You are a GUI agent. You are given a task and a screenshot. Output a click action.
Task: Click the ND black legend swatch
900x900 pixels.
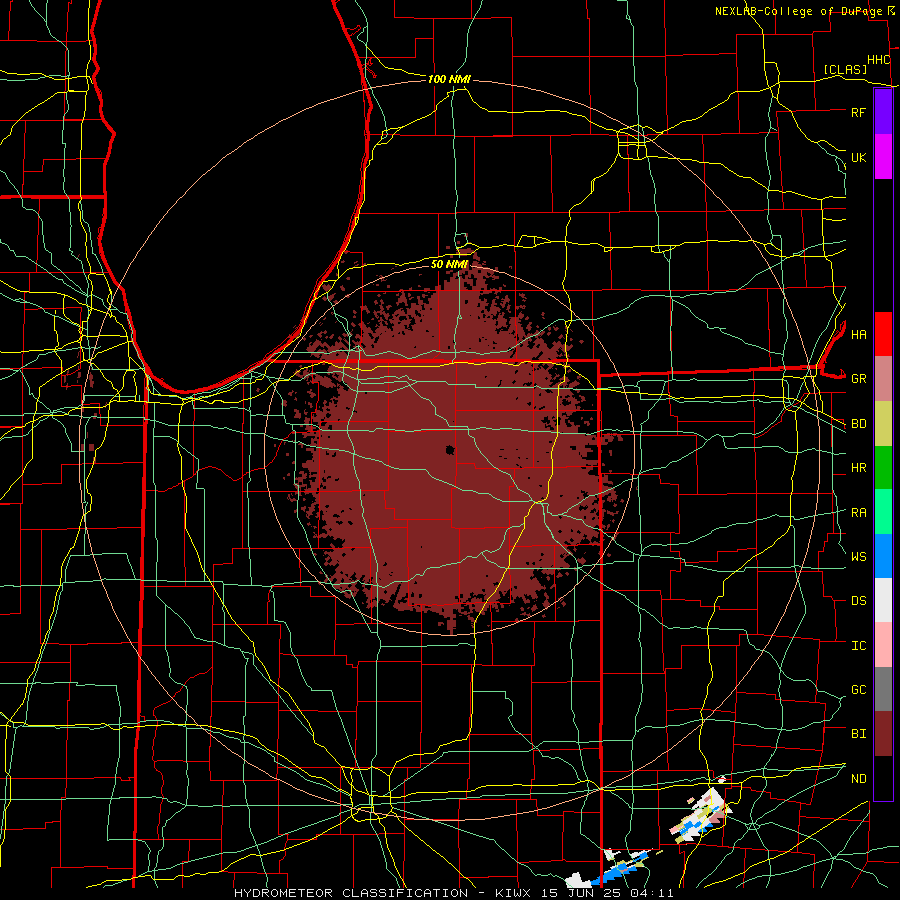(x=883, y=778)
